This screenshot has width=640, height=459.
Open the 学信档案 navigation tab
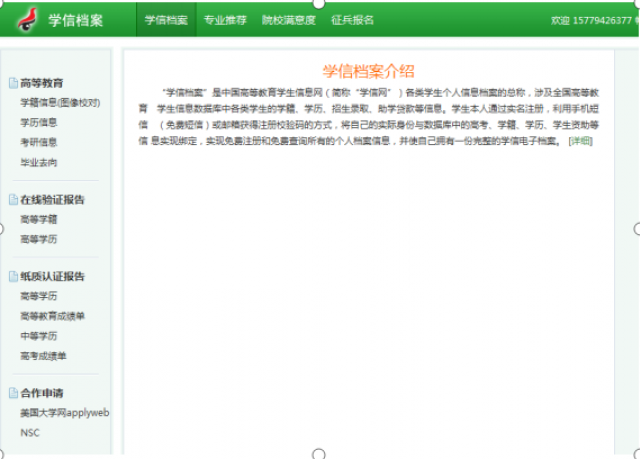click(166, 20)
